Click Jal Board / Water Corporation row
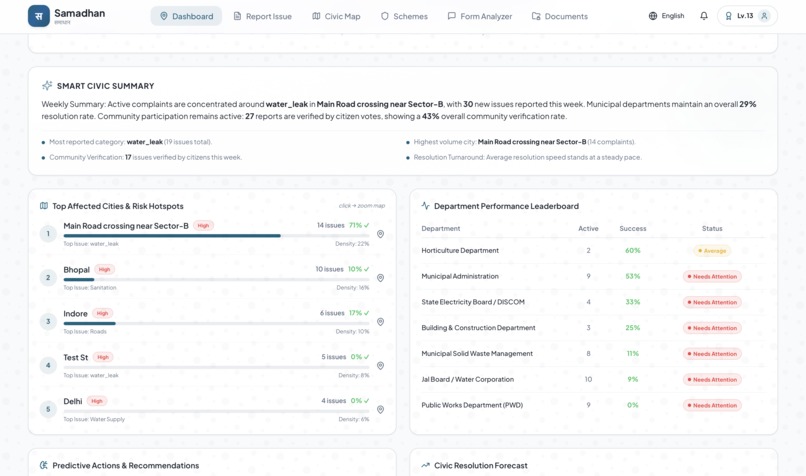 point(593,379)
